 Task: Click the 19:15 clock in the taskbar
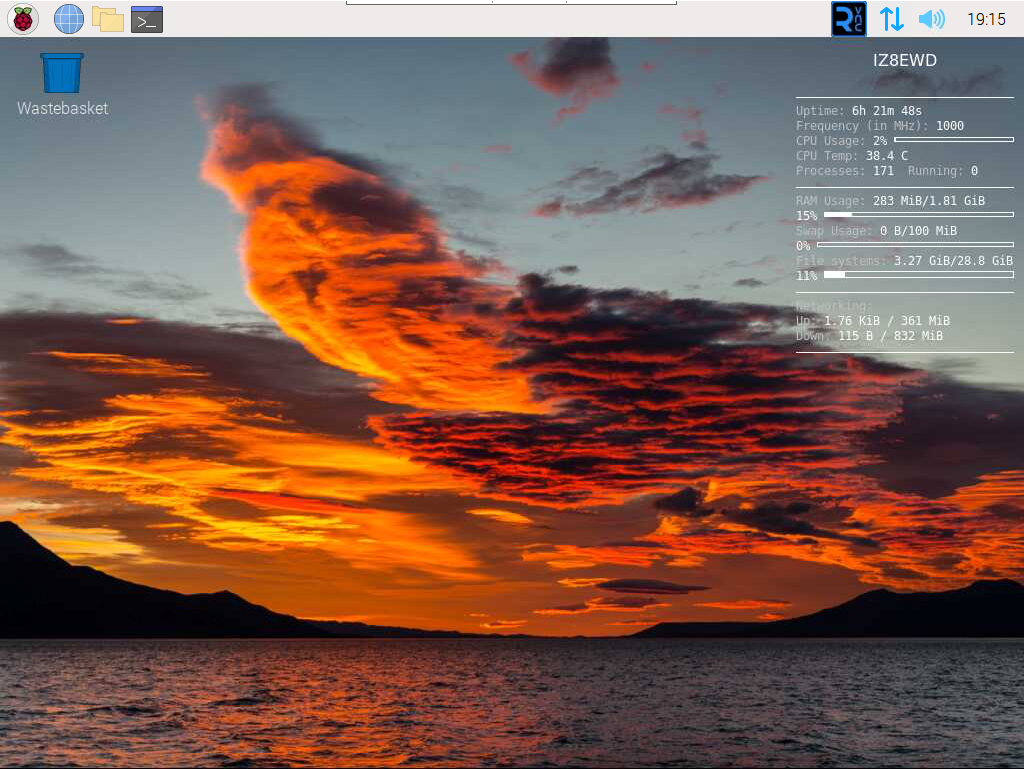(x=986, y=20)
